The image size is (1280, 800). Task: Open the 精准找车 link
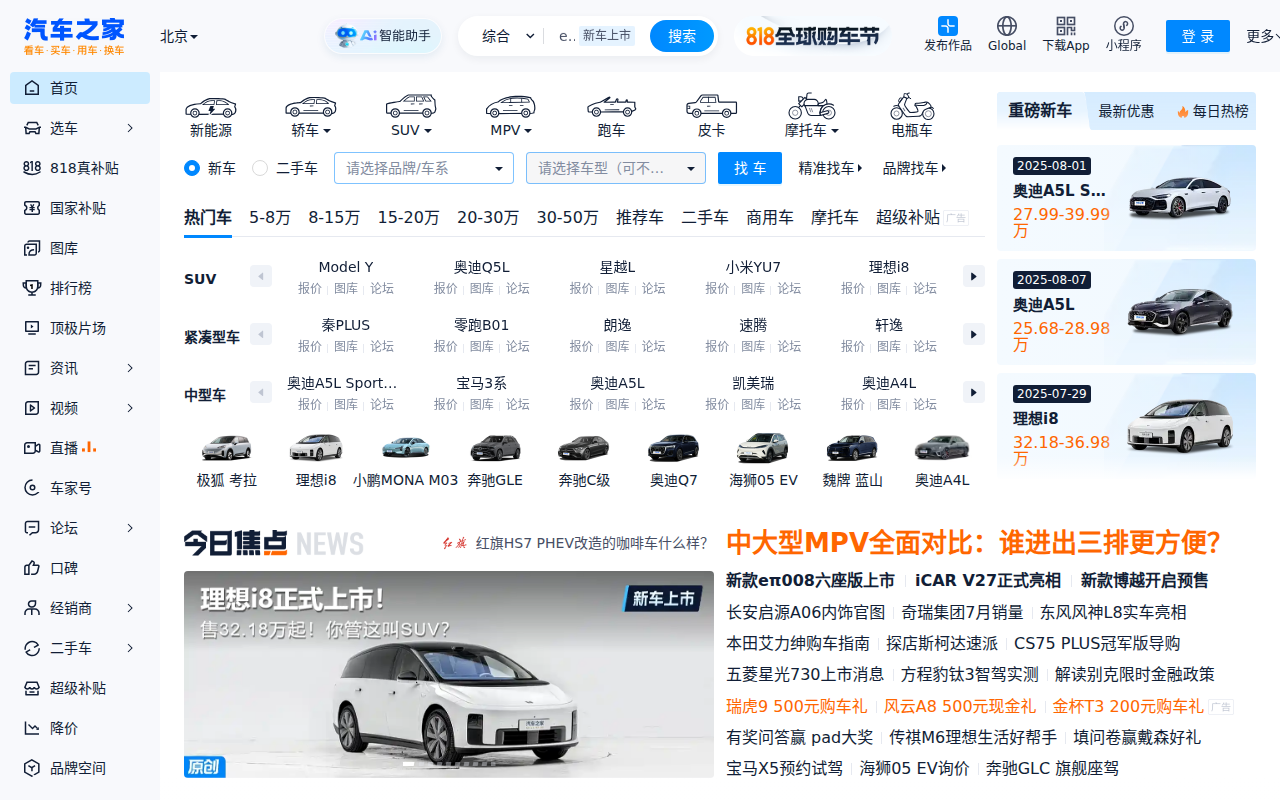pos(830,168)
